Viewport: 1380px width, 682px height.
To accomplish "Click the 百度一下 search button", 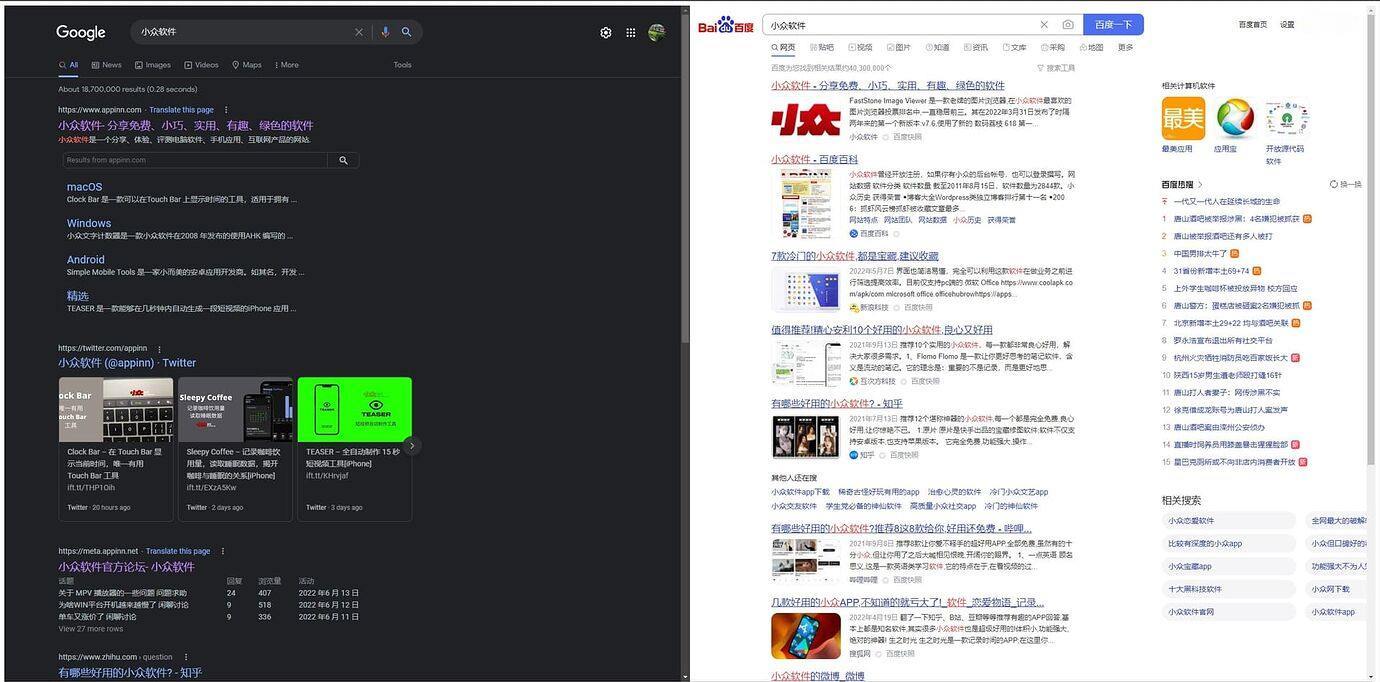I will pos(1113,25).
